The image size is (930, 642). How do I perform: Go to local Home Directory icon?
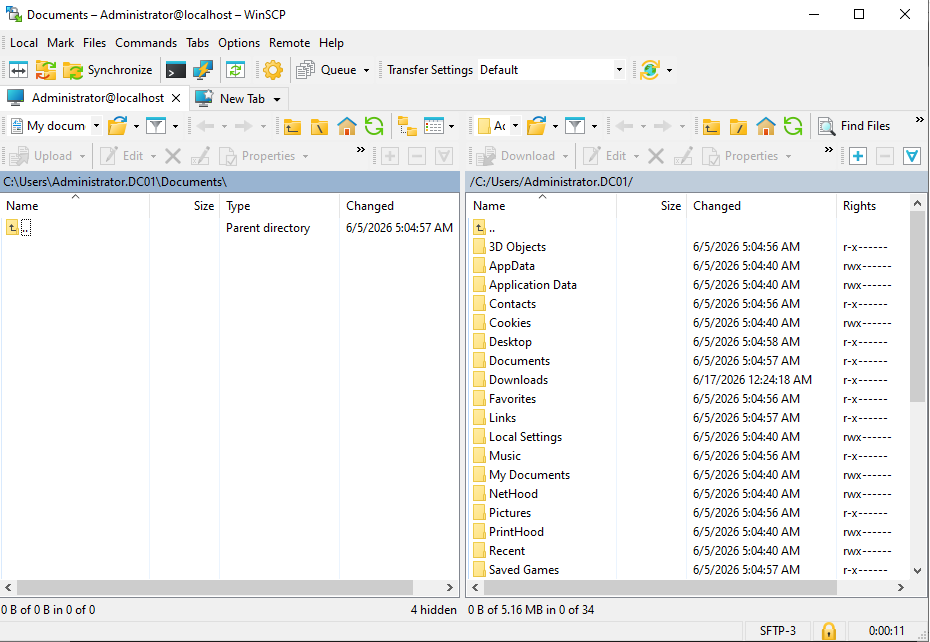(346, 126)
